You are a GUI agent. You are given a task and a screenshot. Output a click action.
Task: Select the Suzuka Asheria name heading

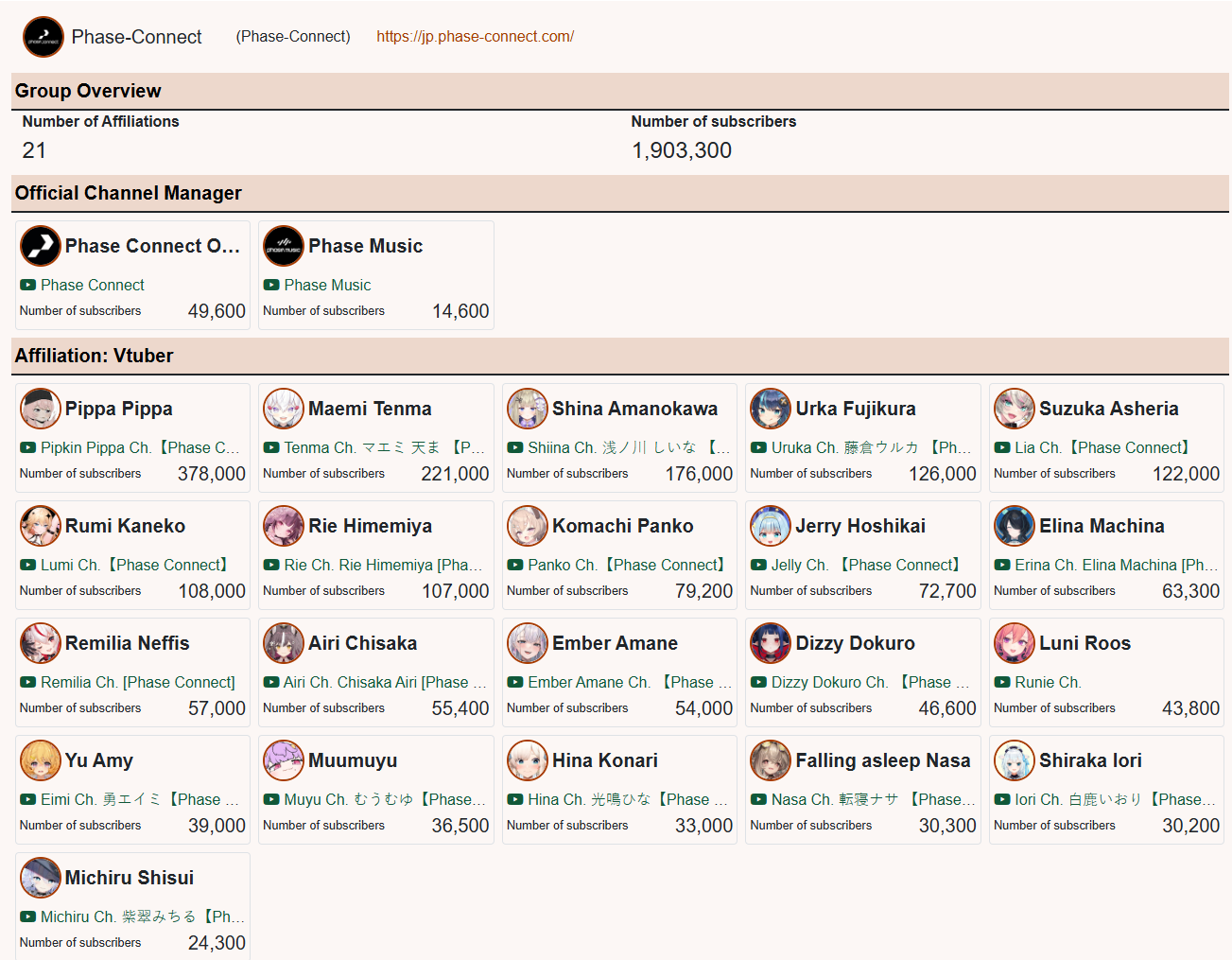pos(1109,409)
